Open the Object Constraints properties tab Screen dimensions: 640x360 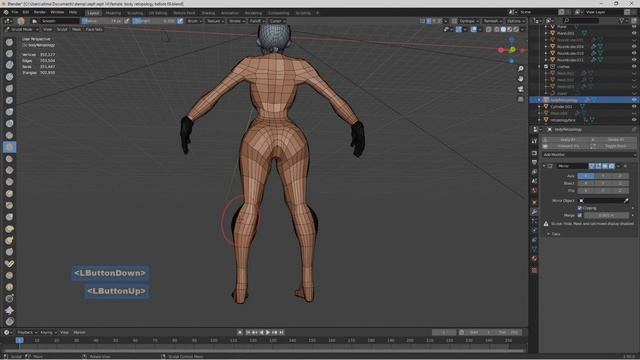[534, 240]
